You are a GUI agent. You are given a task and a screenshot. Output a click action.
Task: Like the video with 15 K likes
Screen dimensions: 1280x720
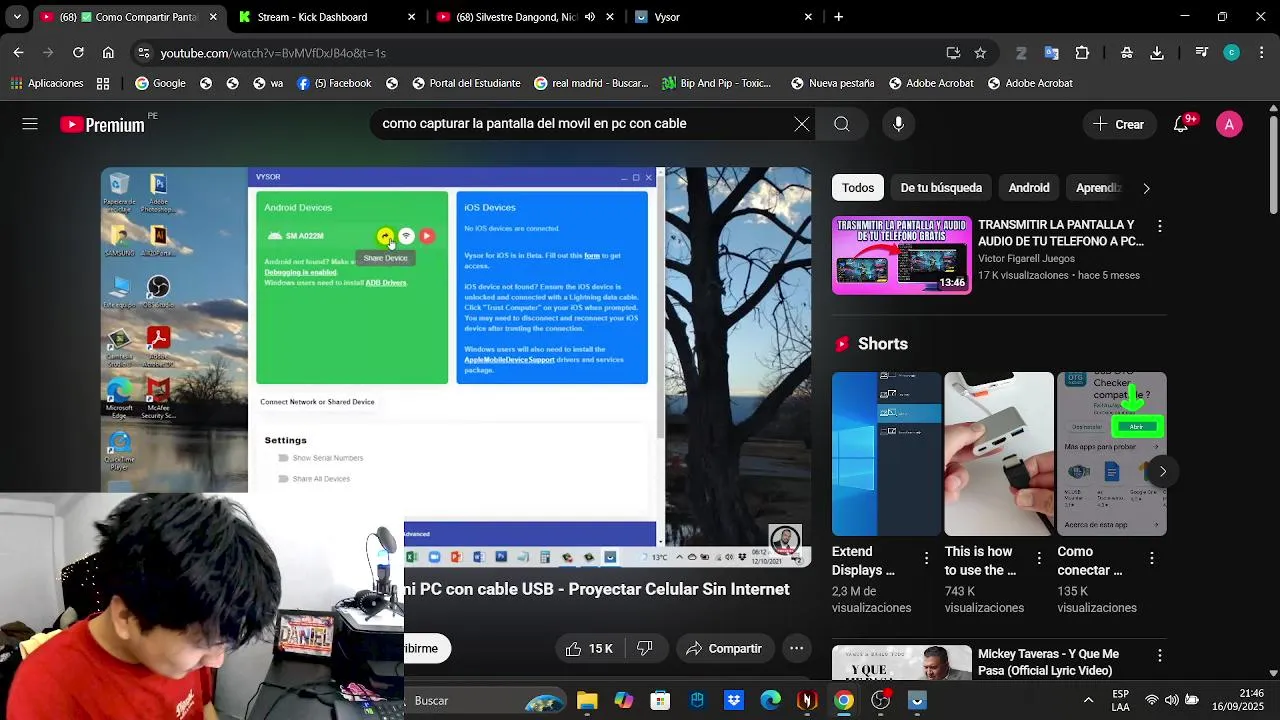click(589, 649)
